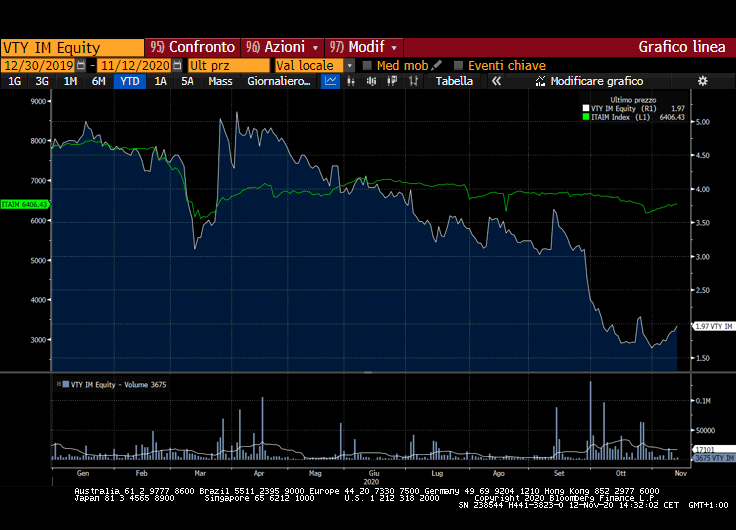Click the Modificare grafico chart icon
Image resolution: width=736 pixels, height=530 pixels.
tap(540, 81)
